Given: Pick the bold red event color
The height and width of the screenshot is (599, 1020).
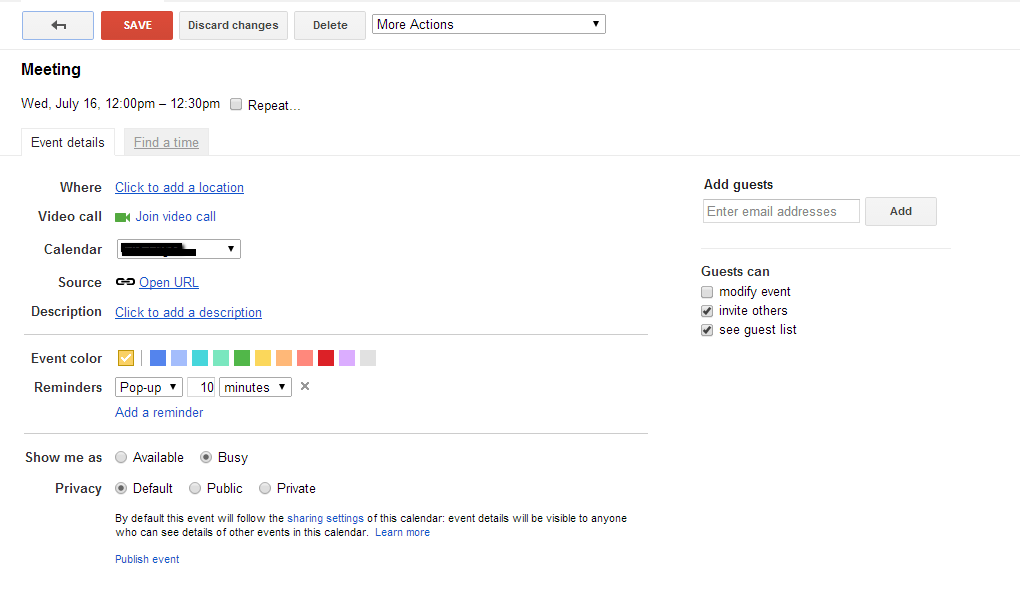Looking at the screenshot, I should pos(326,358).
